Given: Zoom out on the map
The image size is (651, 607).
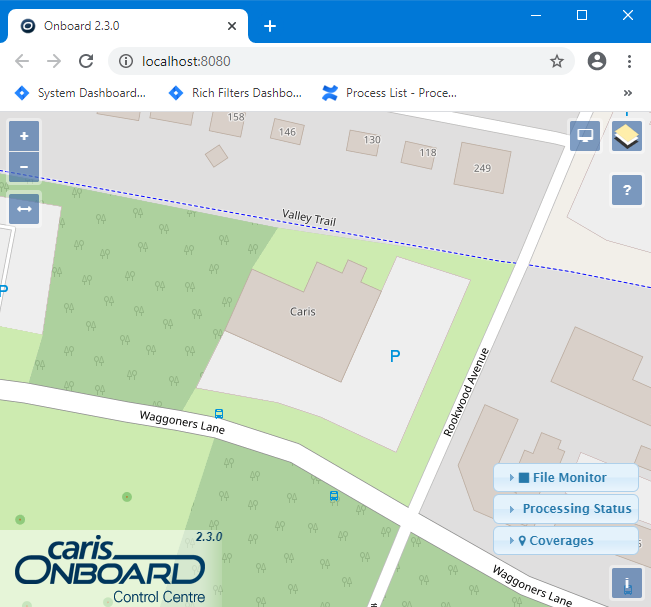Looking at the screenshot, I should [24, 166].
